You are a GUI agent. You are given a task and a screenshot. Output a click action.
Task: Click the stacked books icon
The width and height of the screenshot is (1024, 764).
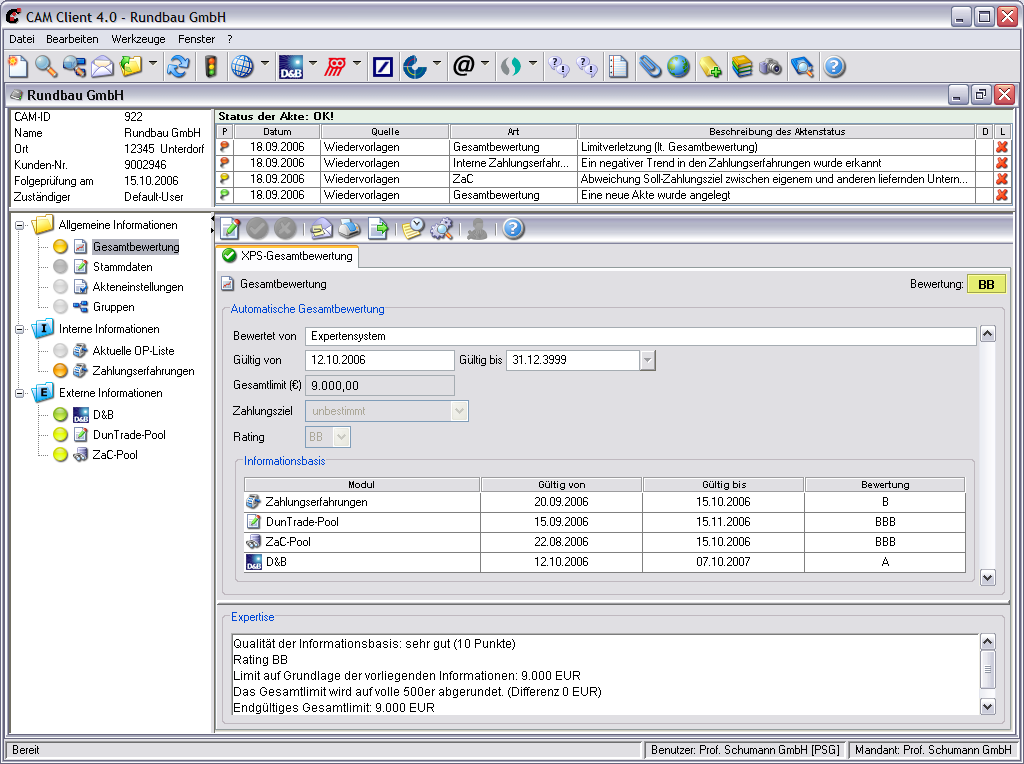click(742, 67)
